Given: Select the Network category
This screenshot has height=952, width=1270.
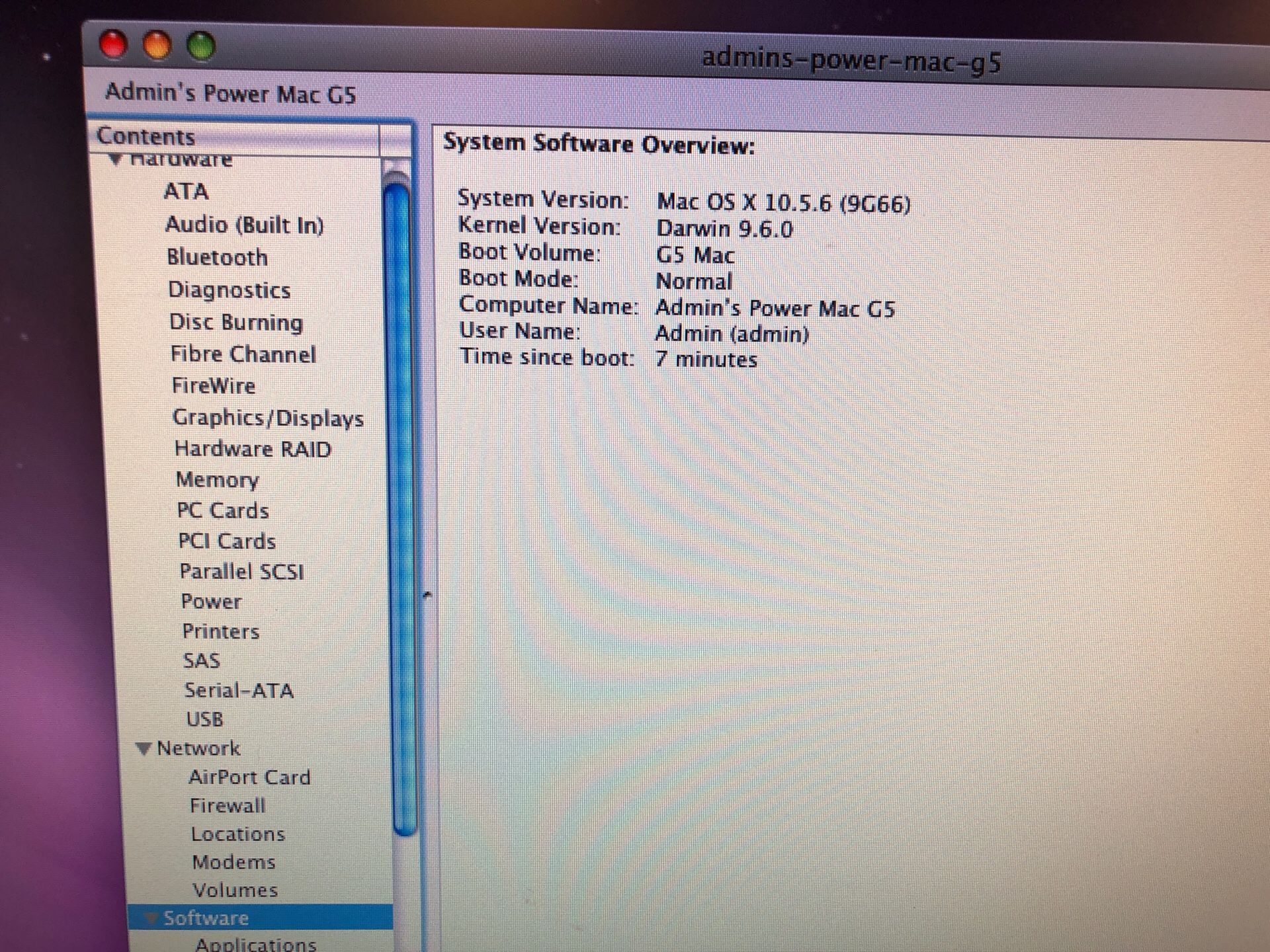Looking at the screenshot, I should 198,748.
